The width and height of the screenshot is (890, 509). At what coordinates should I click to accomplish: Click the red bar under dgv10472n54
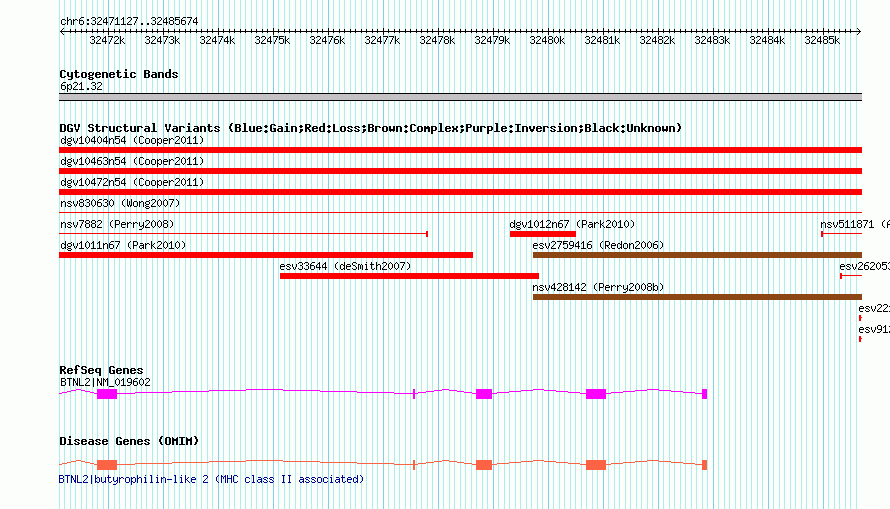[460, 192]
